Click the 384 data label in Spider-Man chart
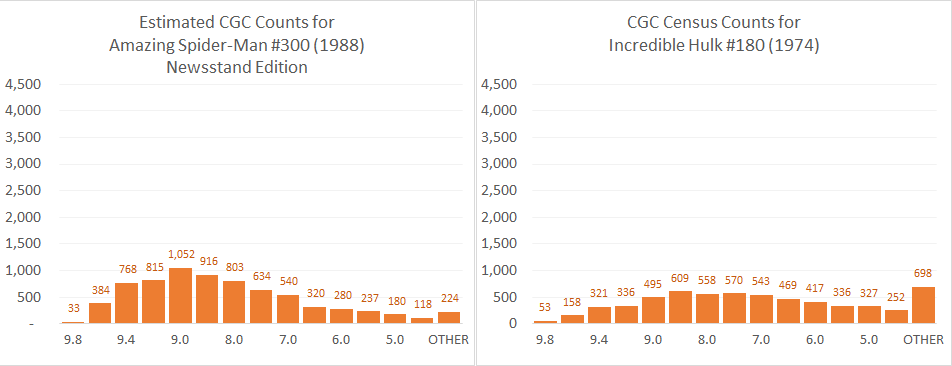The width and height of the screenshot is (952, 366). [x=100, y=290]
